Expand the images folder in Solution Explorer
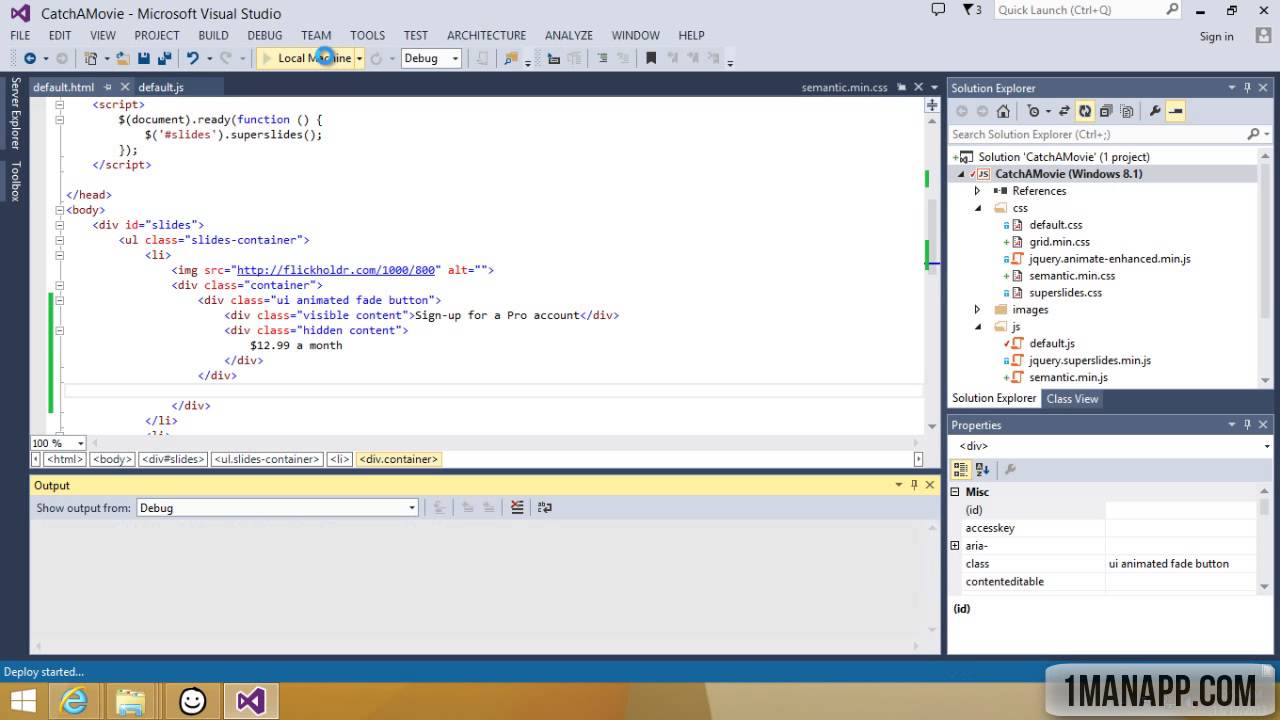This screenshot has width=1280, height=720. click(977, 310)
